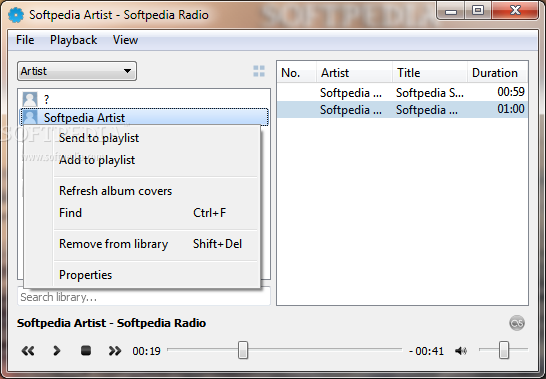Choose Add to playlist
546x379 pixels.
(x=142, y=160)
